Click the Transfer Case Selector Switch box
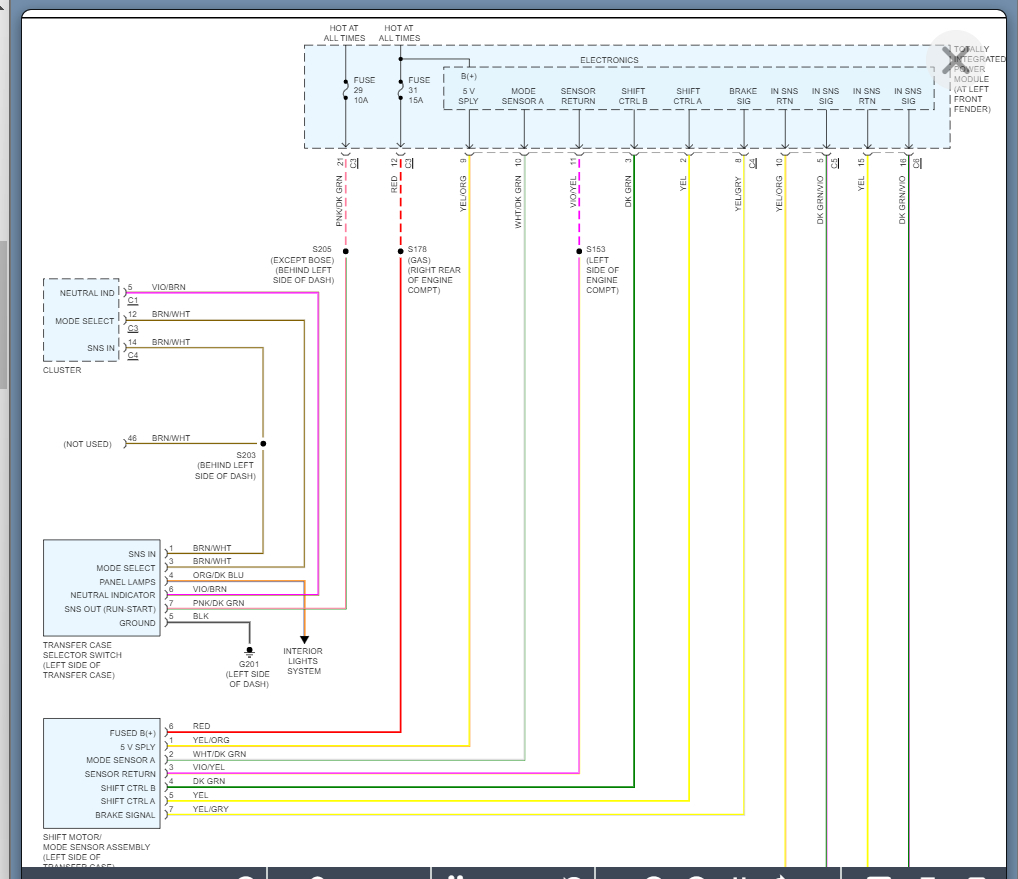Viewport: 1018px width, 879px height. [100, 588]
